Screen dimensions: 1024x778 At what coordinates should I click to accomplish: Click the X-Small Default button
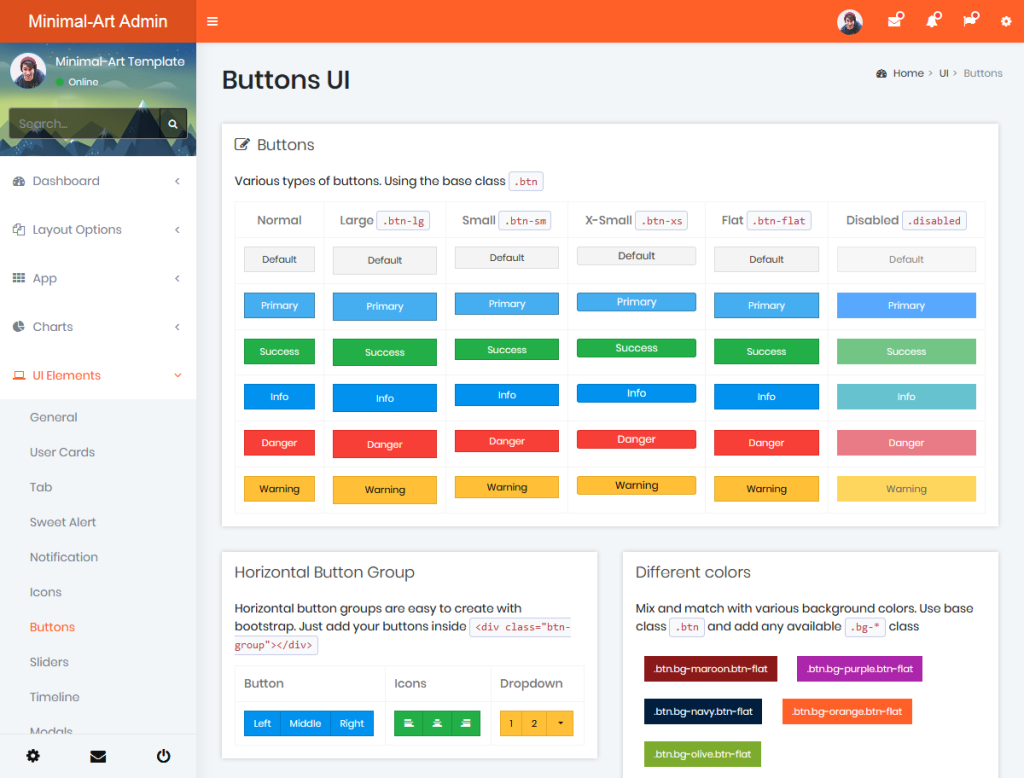tap(637, 255)
